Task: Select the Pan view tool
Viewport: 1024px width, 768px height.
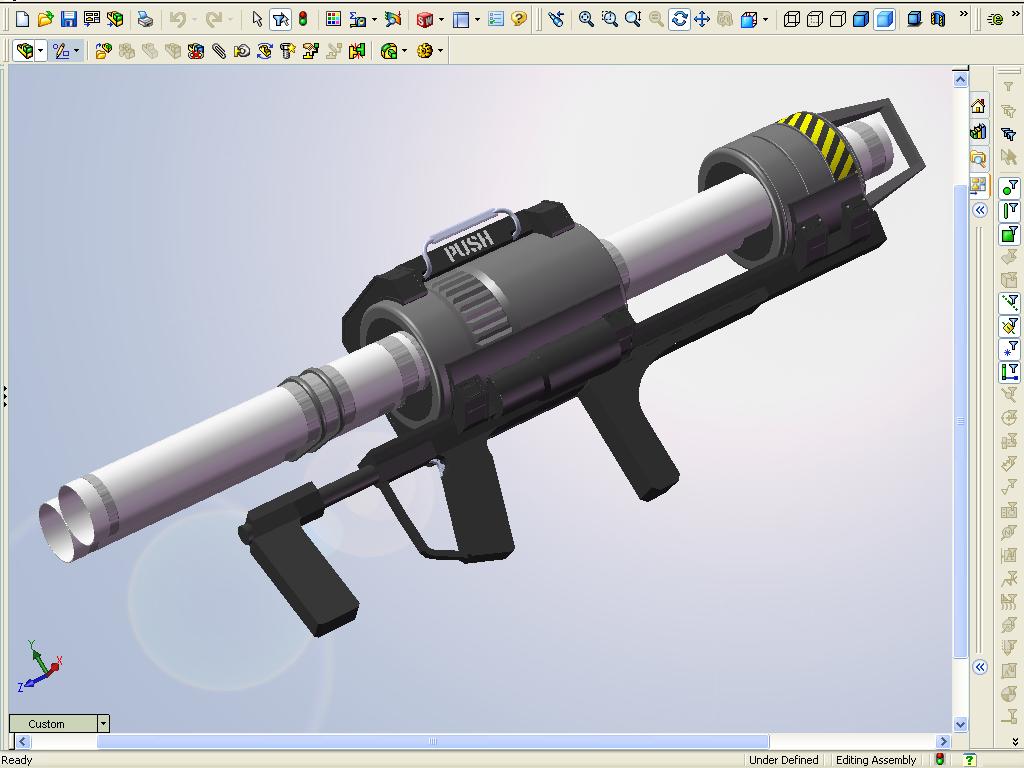Action: tap(702, 19)
